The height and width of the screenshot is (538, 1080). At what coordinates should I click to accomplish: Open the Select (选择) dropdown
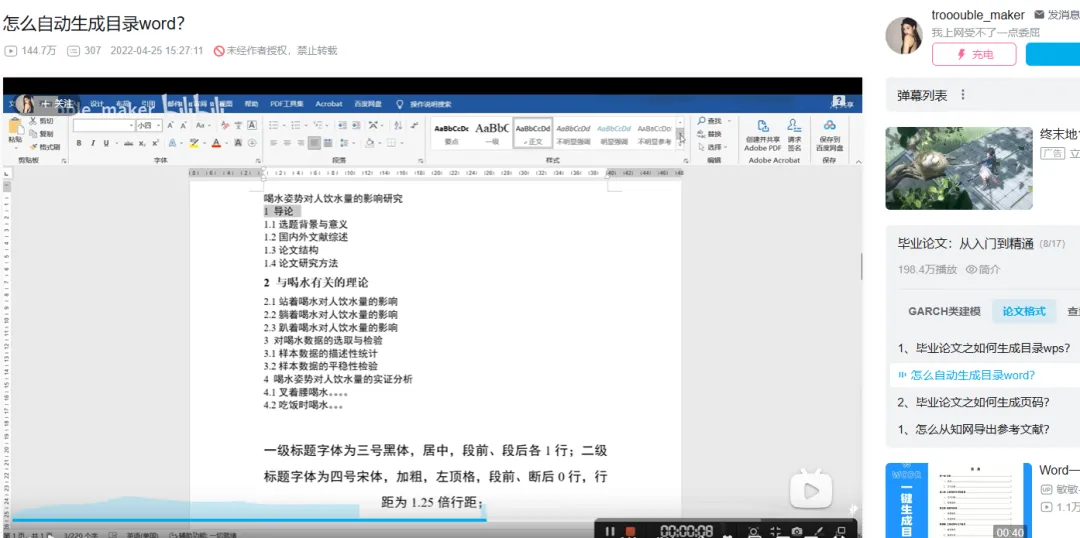(x=712, y=147)
